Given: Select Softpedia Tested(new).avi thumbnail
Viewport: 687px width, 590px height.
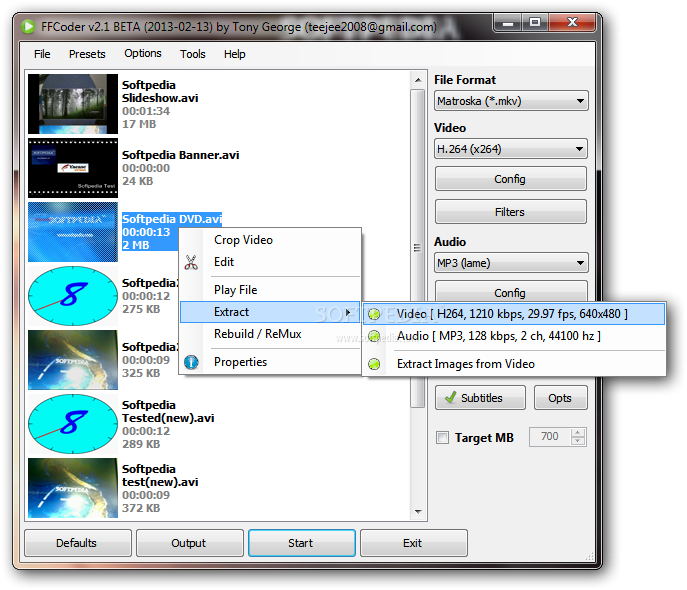Looking at the screenshot, I should point(73,424).
